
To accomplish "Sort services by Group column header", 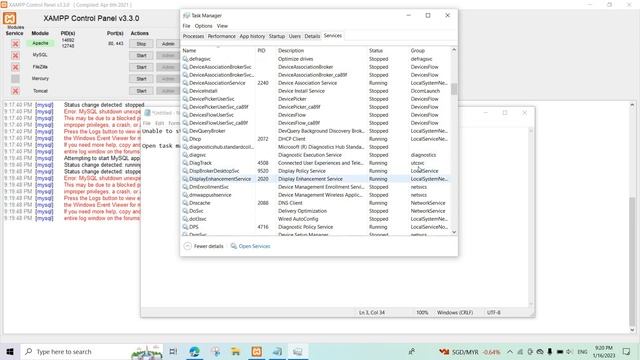I will (429, 51).
